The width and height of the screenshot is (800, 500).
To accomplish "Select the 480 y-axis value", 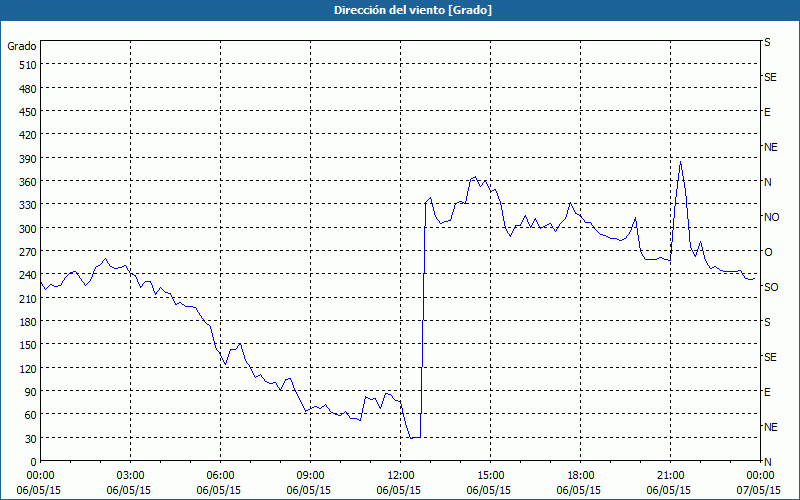I will (x=28, y=89).
